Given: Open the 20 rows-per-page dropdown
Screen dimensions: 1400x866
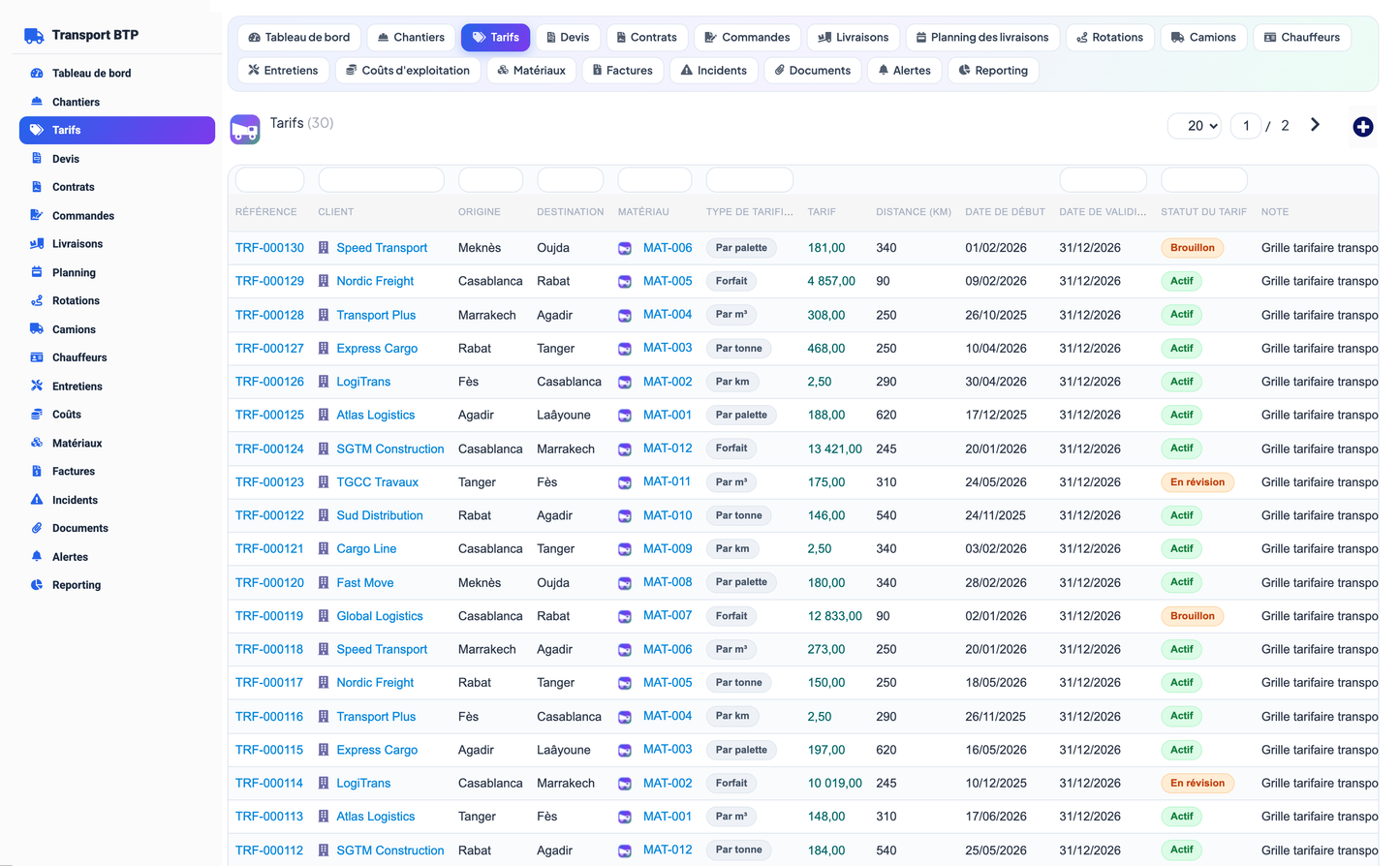Looking at the screenshot, I should [1195, 126].
